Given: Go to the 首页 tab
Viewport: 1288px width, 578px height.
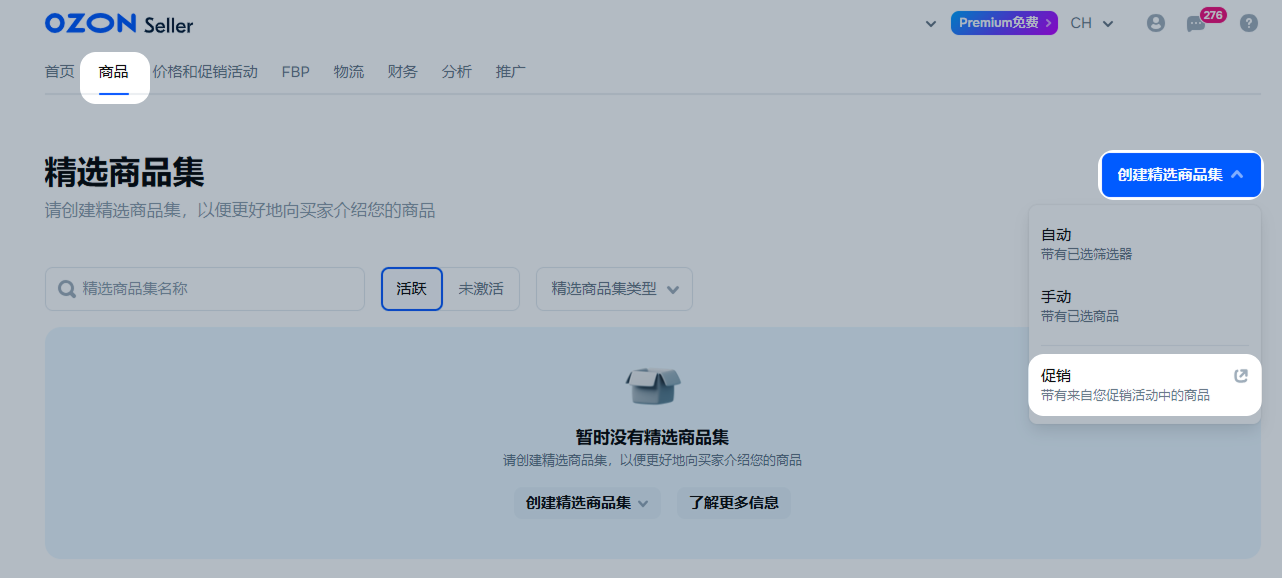Looking at the screenshot, I should (x=60, y=72).
